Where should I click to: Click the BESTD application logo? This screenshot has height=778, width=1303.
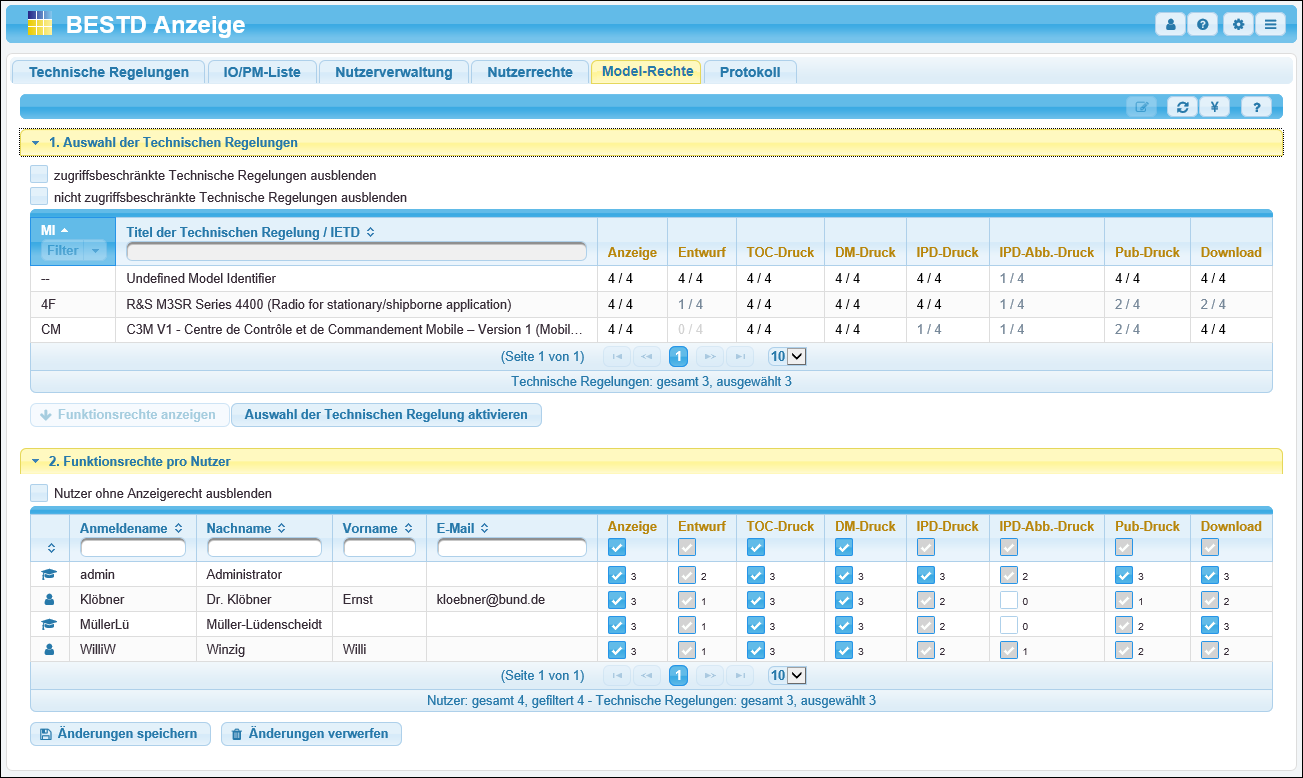39,24
